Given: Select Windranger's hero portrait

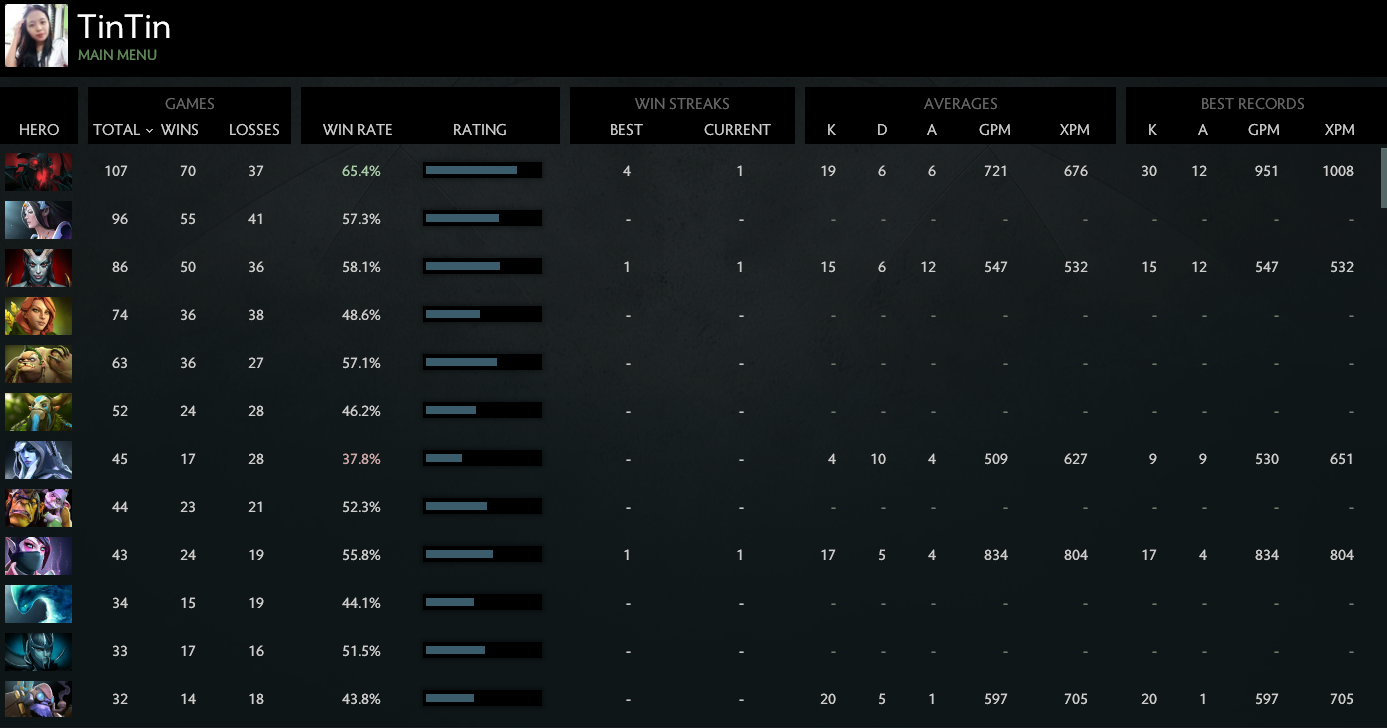Looking at the screenshot, I should tap(39, 315).
